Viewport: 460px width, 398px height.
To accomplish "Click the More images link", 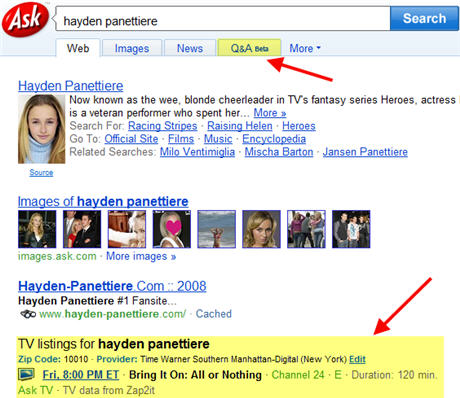I will (141, 256).
